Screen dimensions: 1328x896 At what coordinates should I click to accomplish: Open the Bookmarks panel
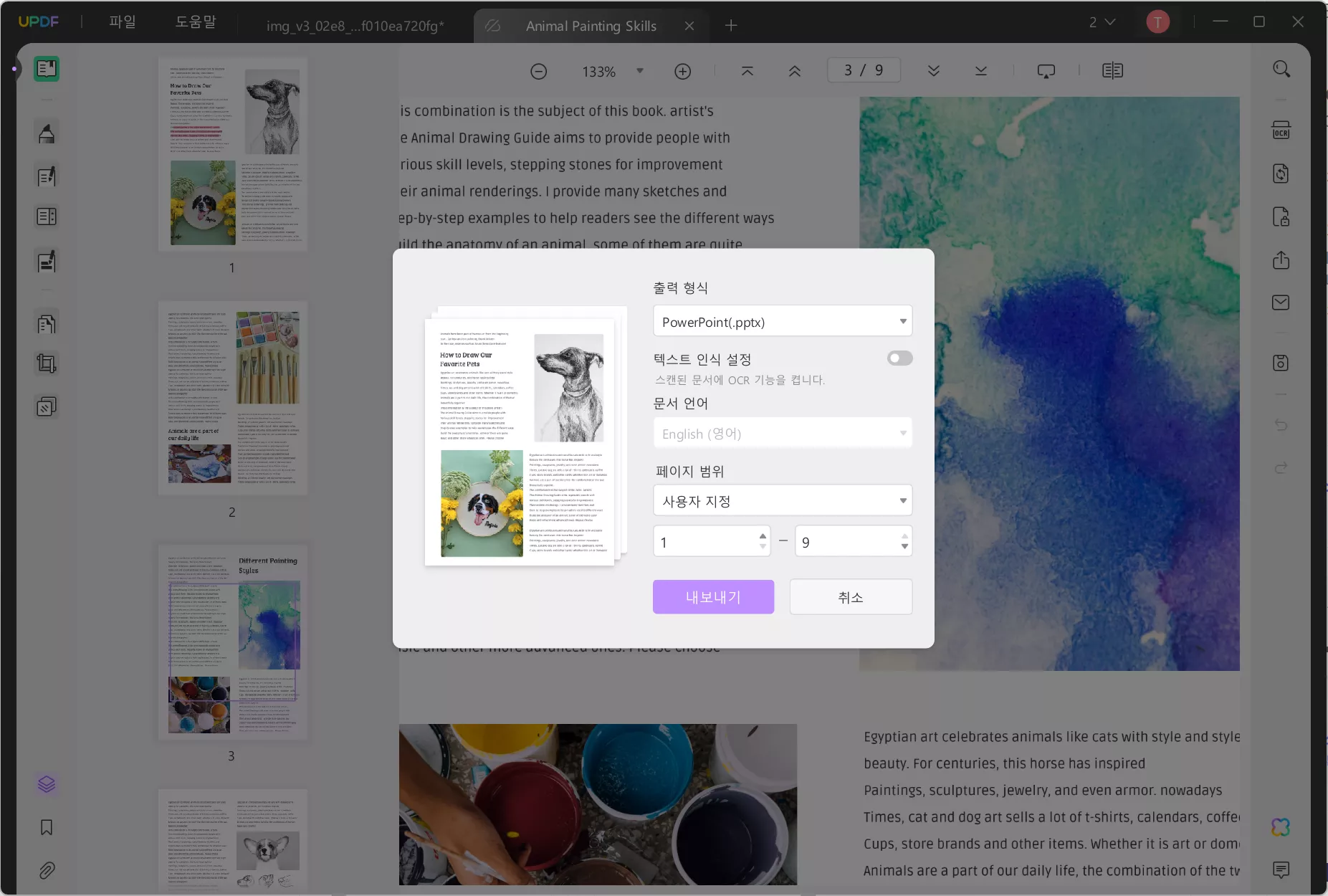47,828
